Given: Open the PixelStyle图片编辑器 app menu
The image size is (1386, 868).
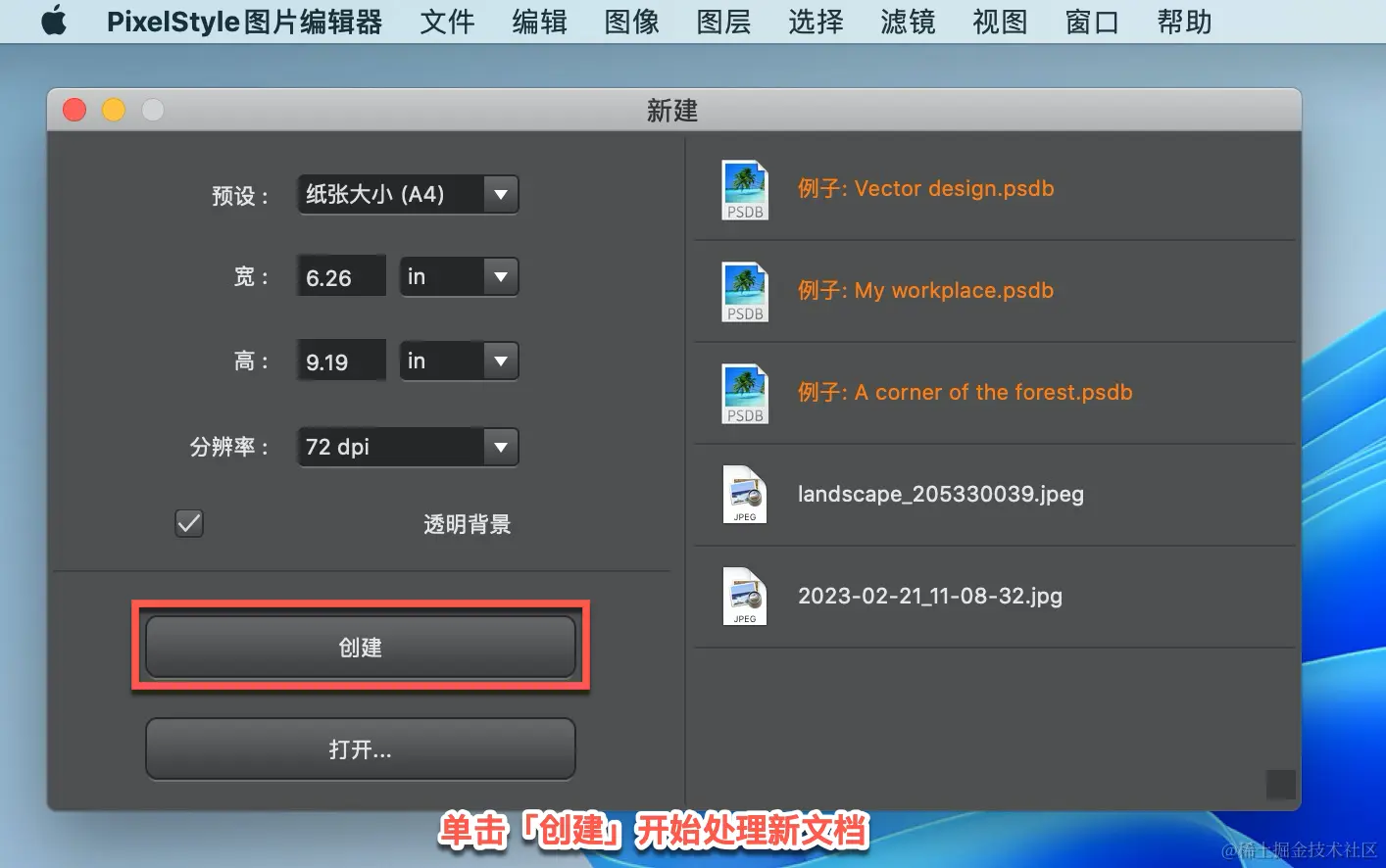Looking at the screenshot, I should point(244,22).
